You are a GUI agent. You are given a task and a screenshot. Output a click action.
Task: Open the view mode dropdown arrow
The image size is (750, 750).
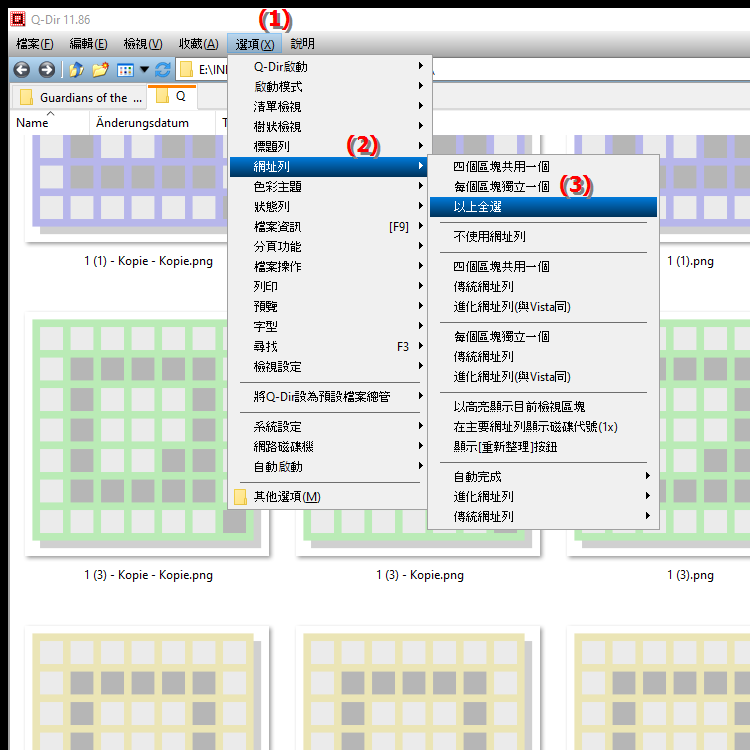[144, 70]
